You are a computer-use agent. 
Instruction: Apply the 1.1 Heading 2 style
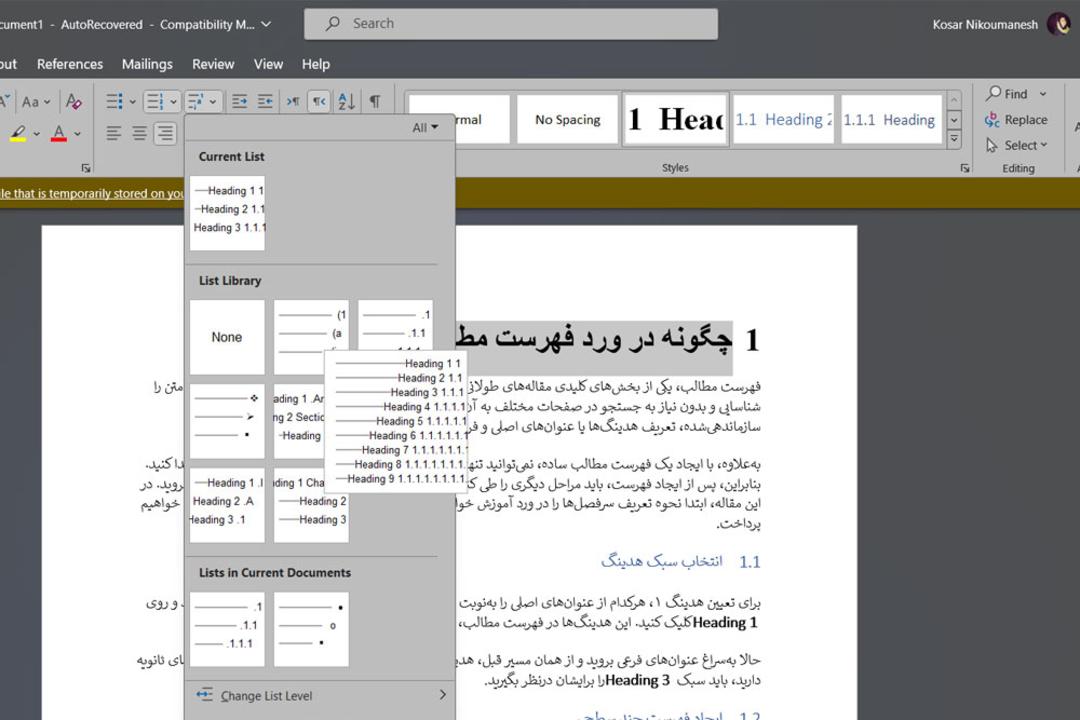(783, 119)
